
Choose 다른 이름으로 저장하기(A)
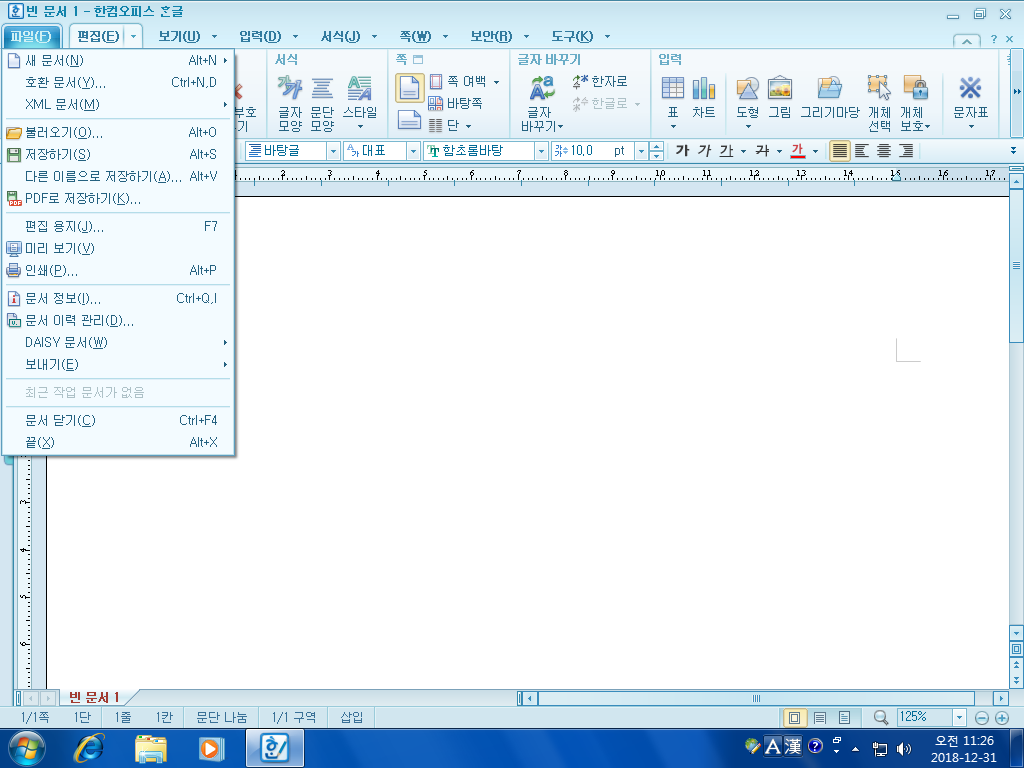(118, 176)
